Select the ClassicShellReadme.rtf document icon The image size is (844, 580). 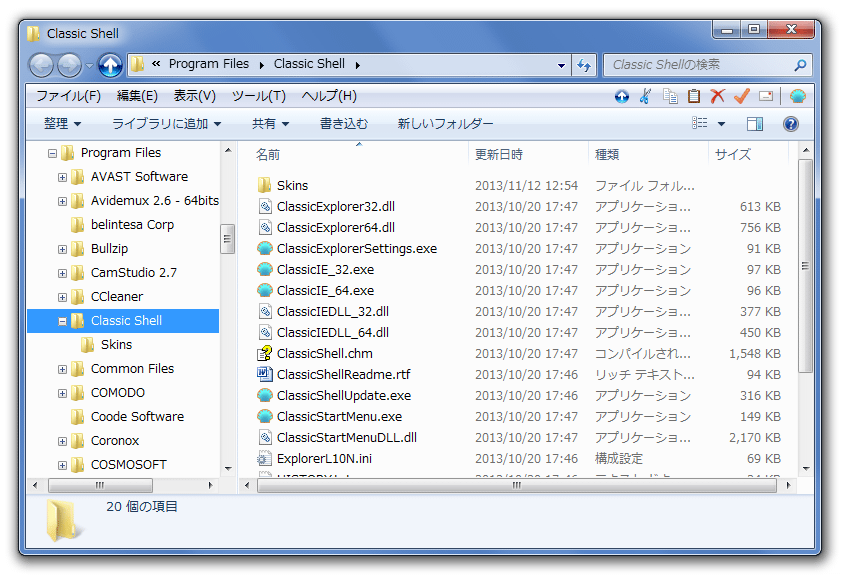264,374
